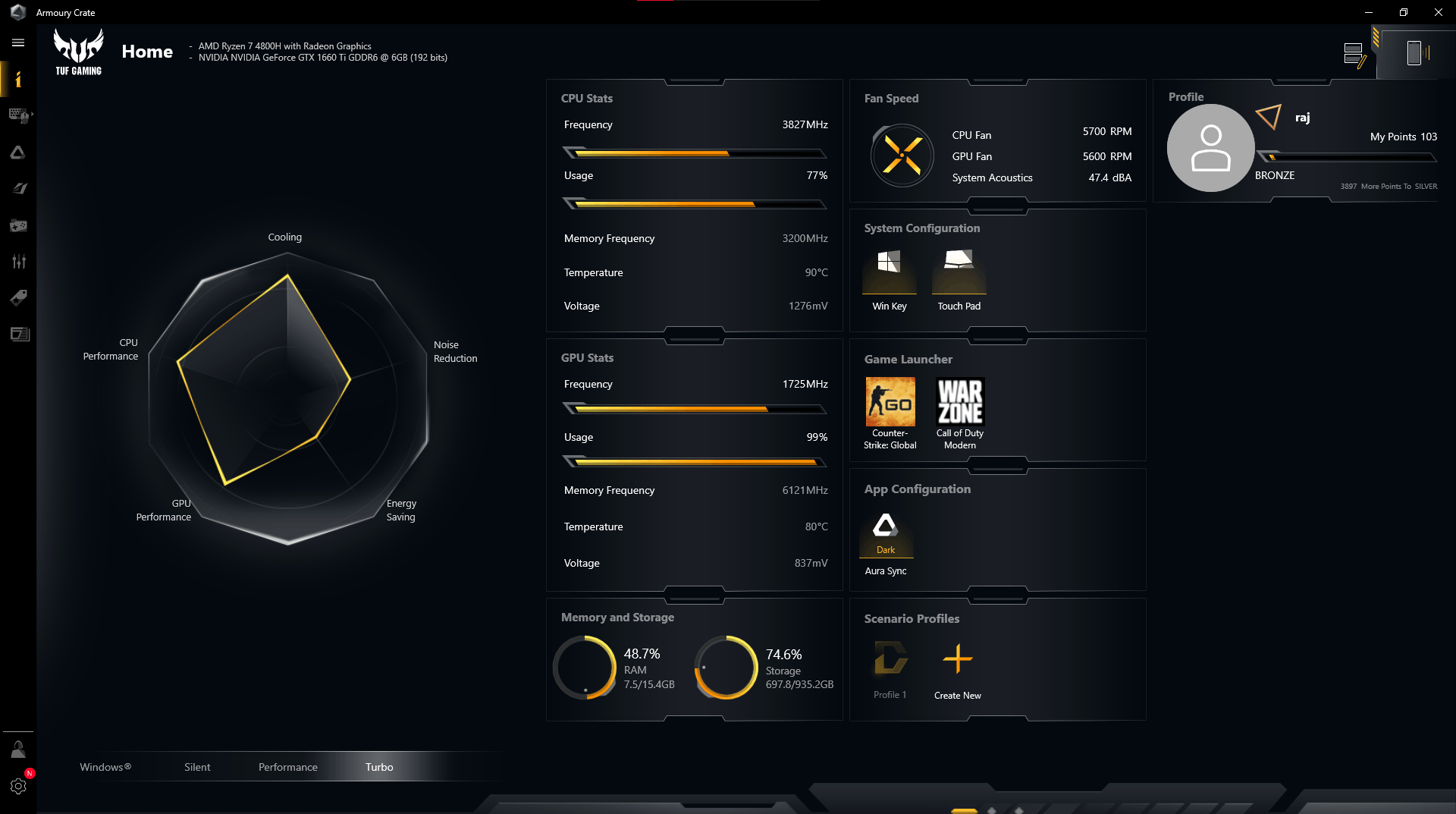Click the CPU temperature 90°C value
This screenshot has width=1456, height=814.
click(817, 272)
